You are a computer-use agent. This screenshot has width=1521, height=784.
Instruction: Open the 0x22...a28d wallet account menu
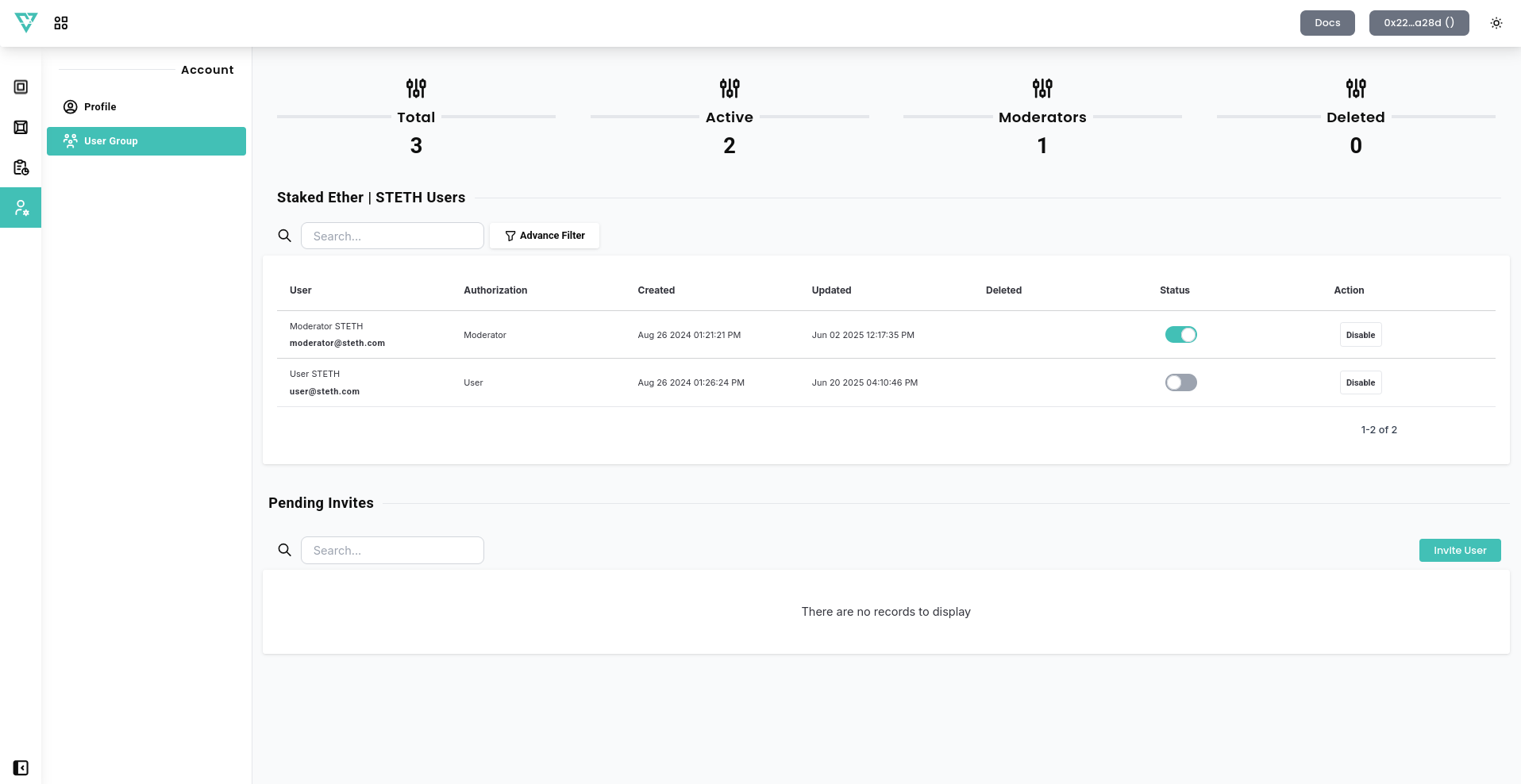[x=1419, y=23]
